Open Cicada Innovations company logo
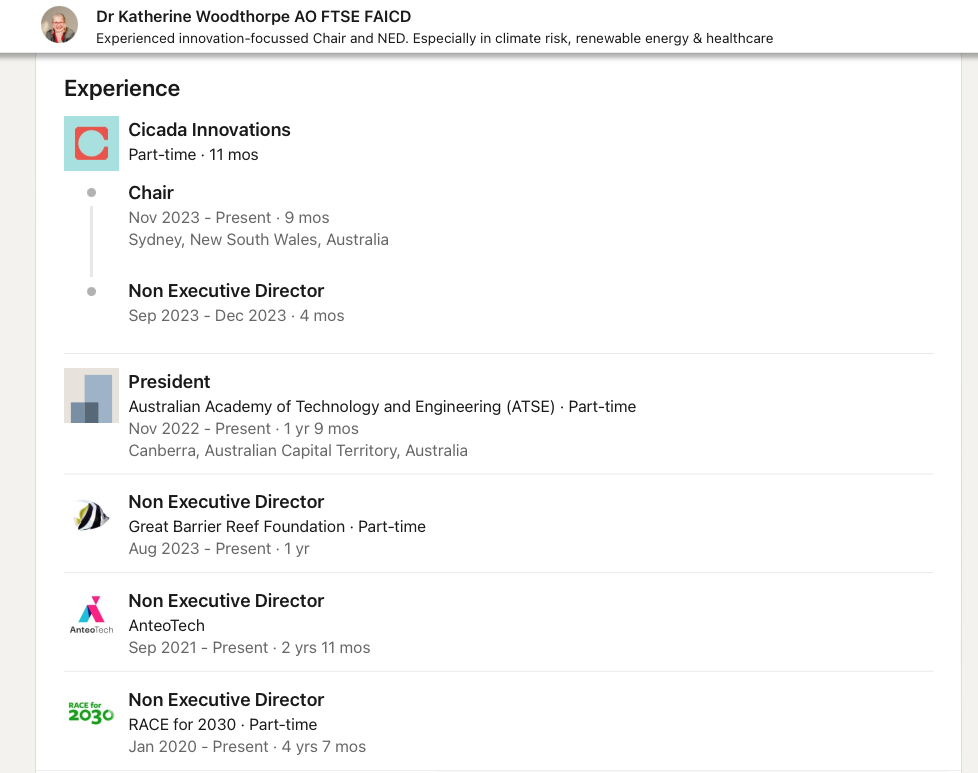This screenshot has width=978, height=773. click(x=91, y=143)
